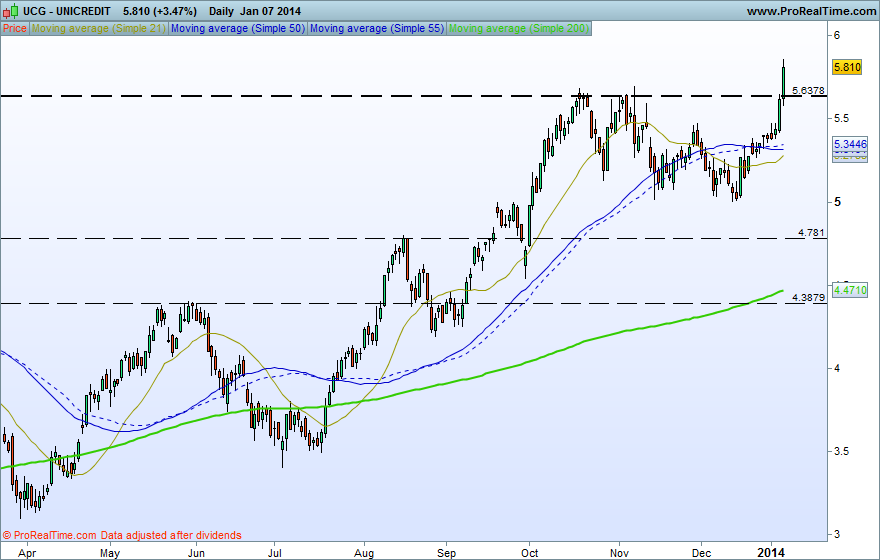Select Moving average (Simple 50) legend label
880x560 pixels.
point(238,28)
